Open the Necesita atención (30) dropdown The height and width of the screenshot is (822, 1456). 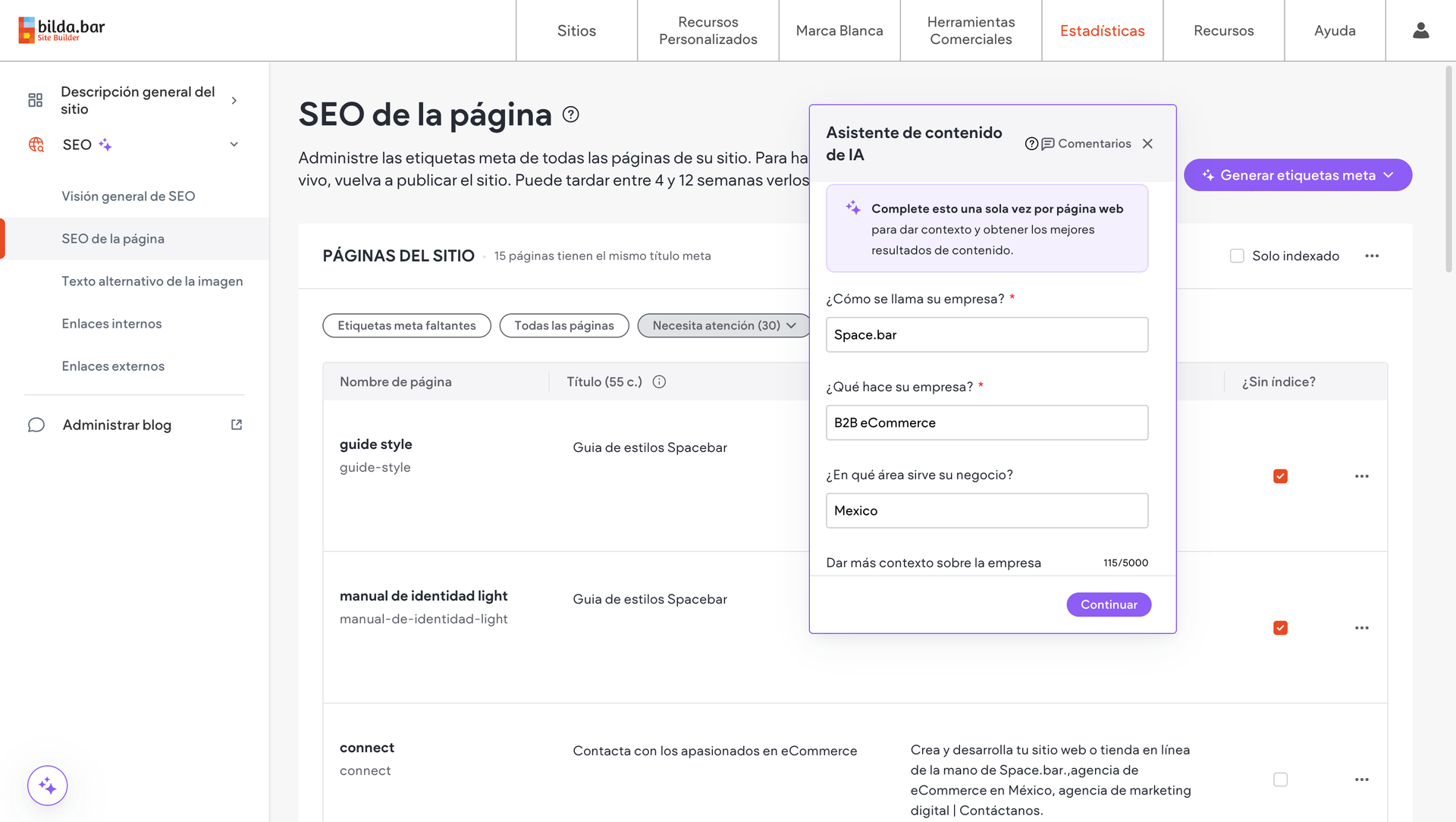[x=723, y=325]
